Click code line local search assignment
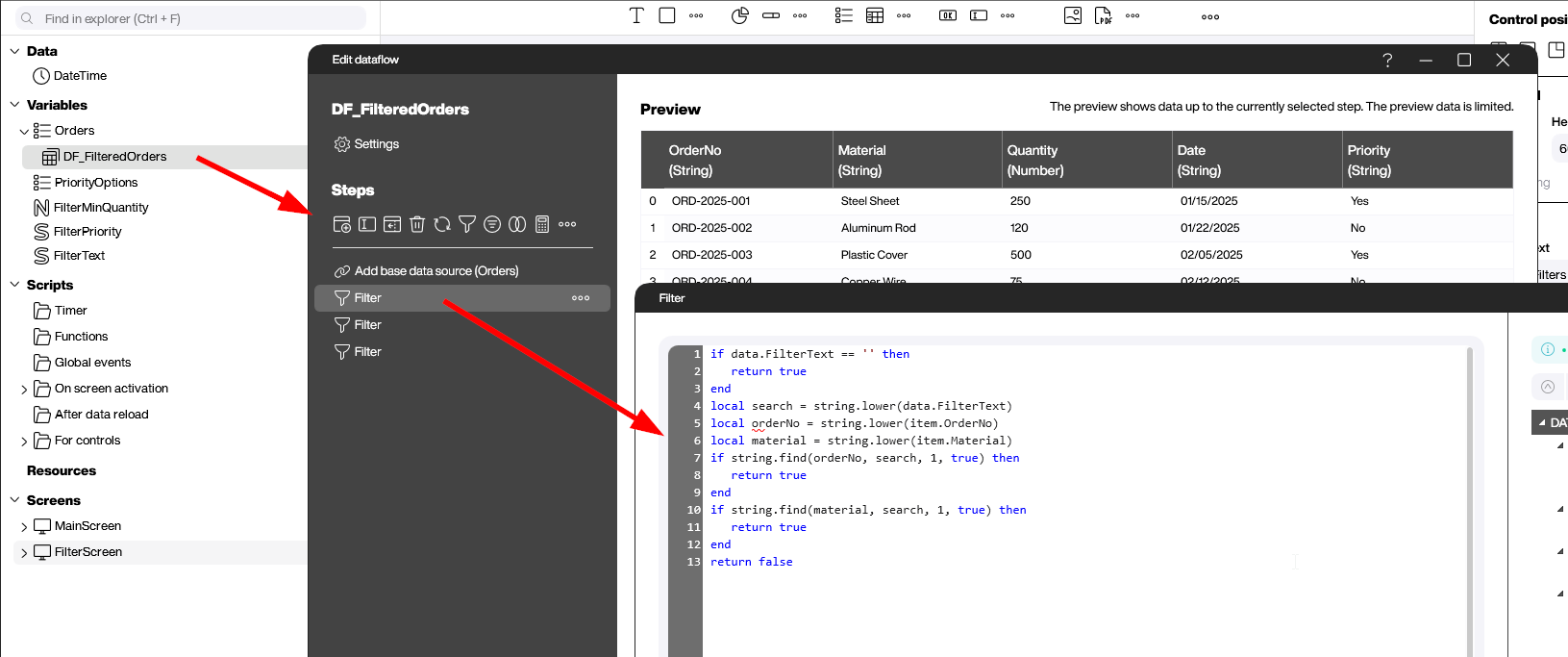 (860, 406)
